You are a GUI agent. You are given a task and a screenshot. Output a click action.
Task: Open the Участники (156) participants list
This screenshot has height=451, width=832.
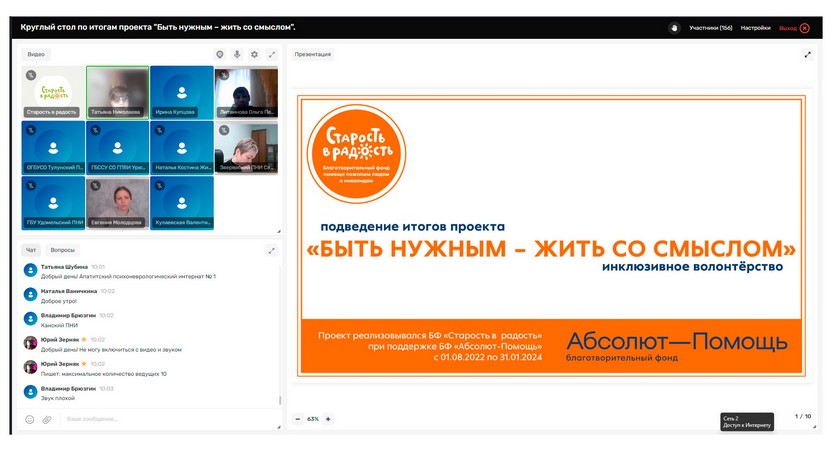[x=710, y=28]
